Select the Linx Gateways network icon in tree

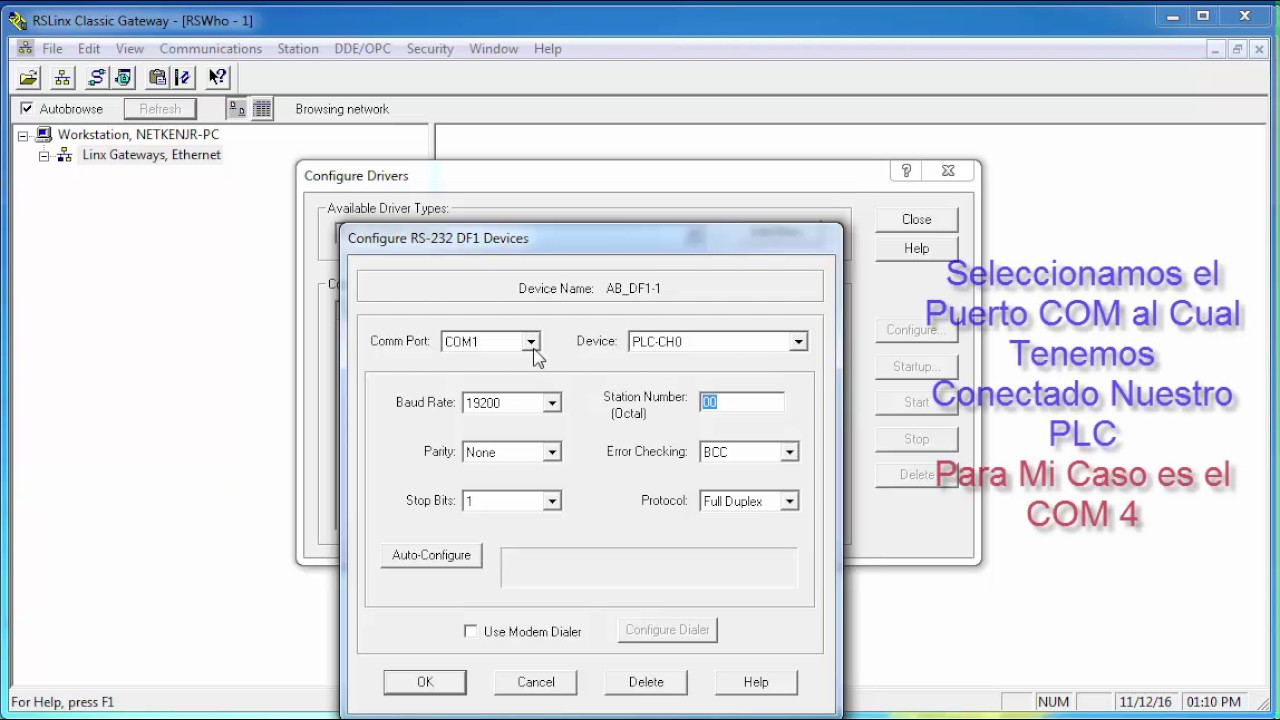tap(64, 155)
